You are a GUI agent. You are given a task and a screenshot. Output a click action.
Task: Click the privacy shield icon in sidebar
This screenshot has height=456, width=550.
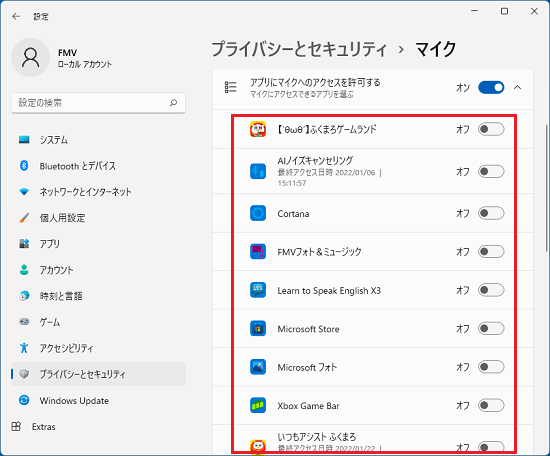pyautogui.click(x=24, y=374)
